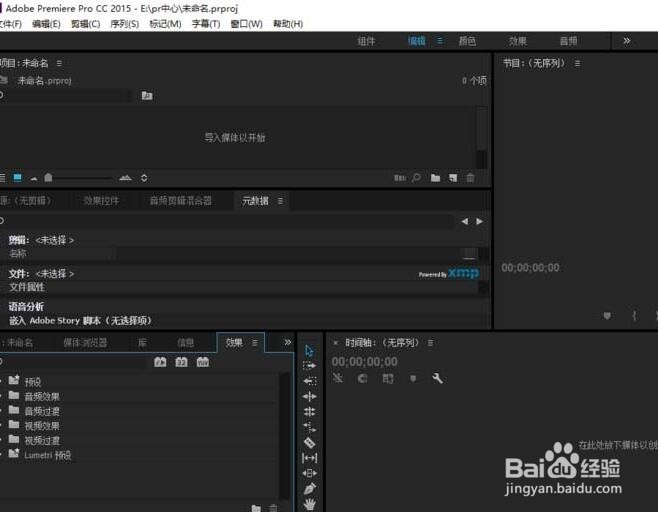Switch to 效果控件 tab
The height and width of the screenshot is (512, 658).
click(x=101, y=201)
